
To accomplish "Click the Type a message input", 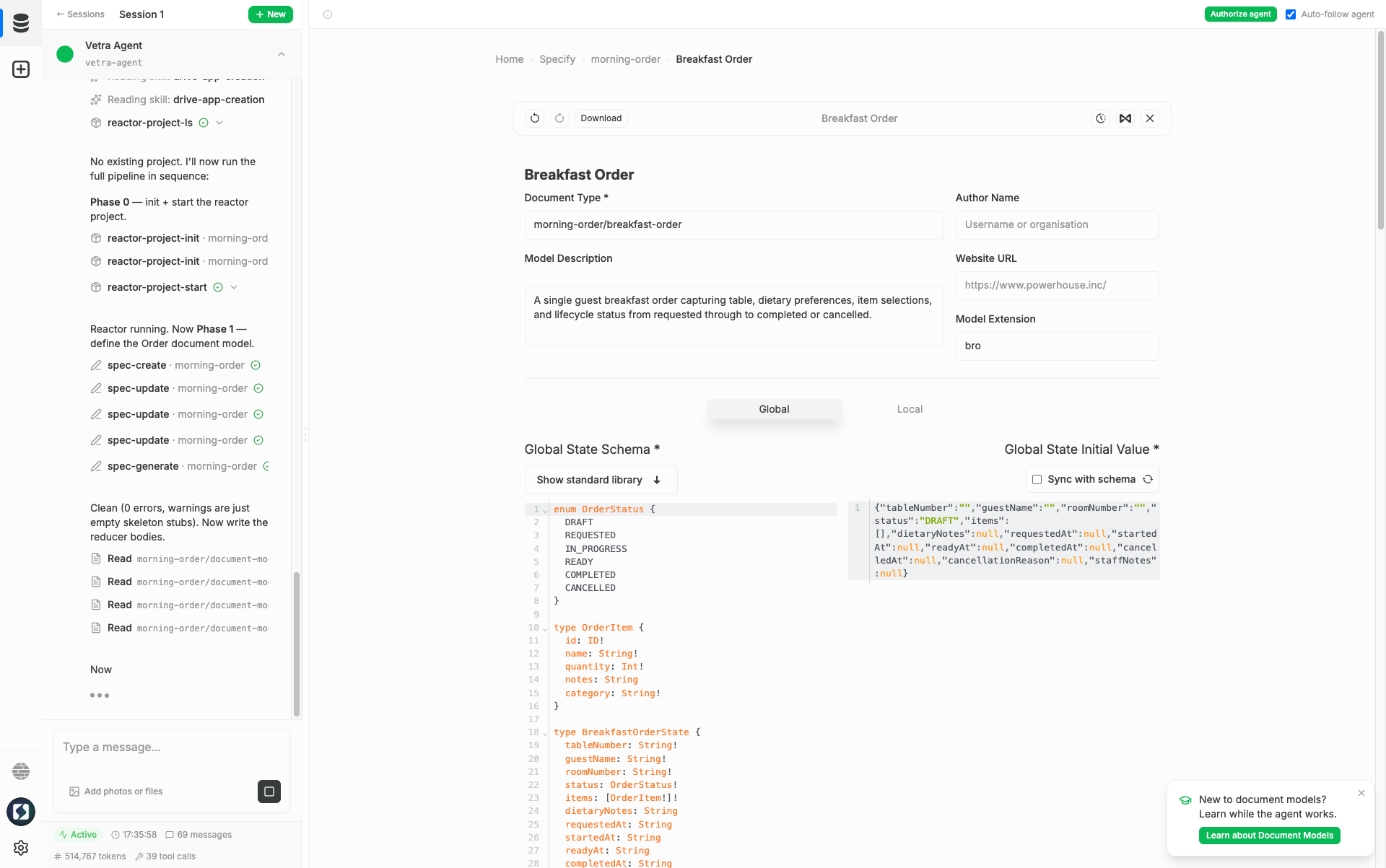I will [x=172, y=748].
